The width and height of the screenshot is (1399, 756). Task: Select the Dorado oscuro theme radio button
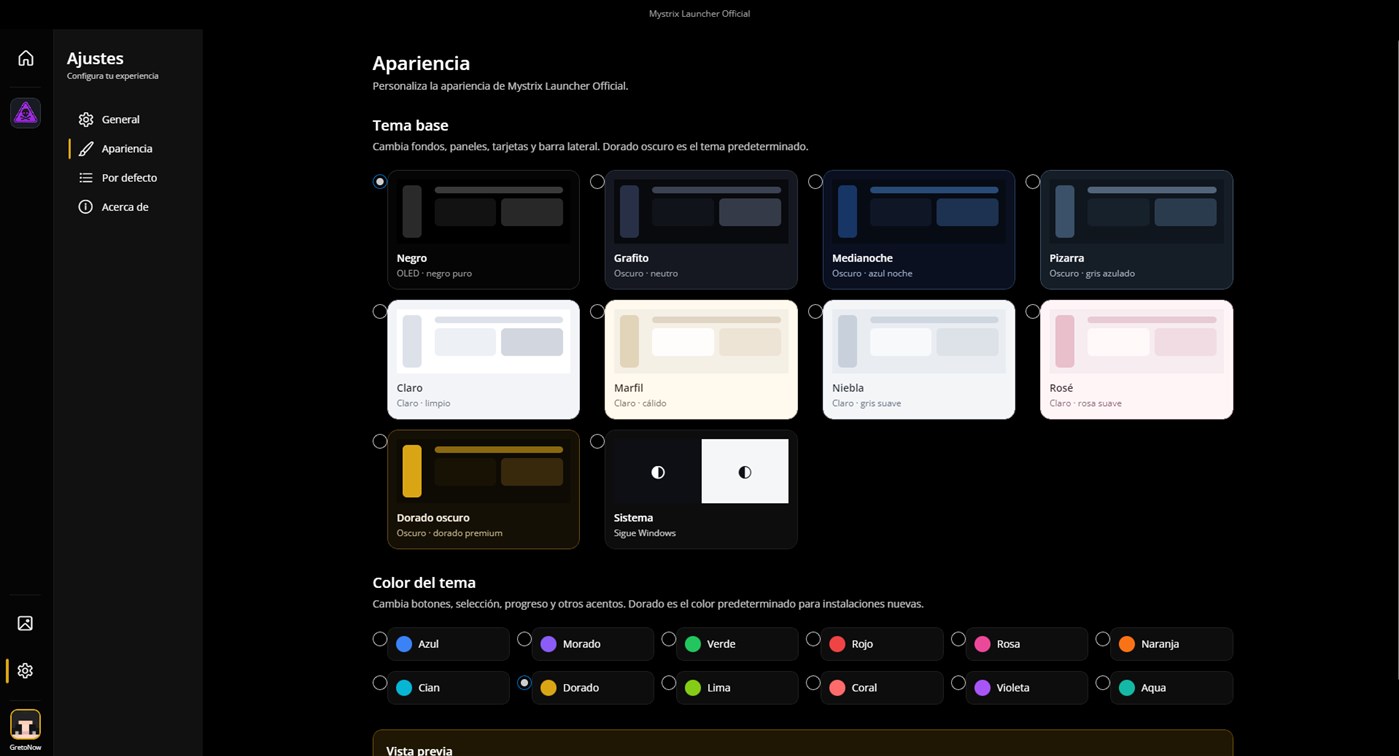click(x=380, y=442)
